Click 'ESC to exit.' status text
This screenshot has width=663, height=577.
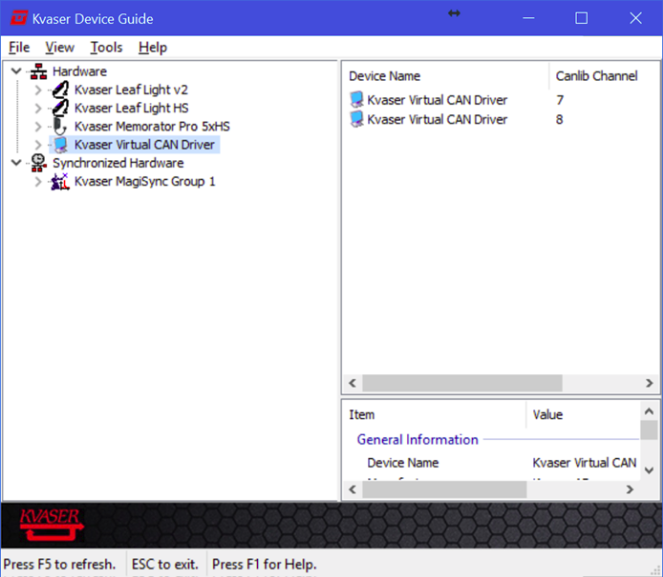(x=165, y=564)
